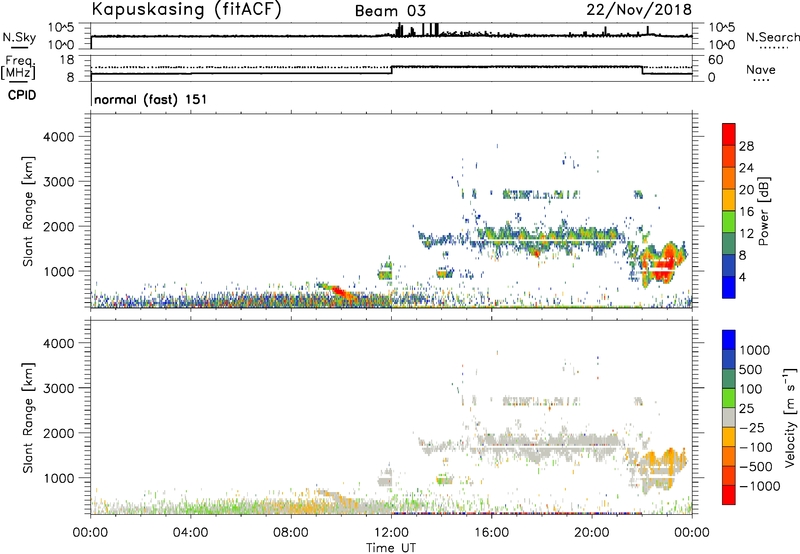
Task: Click the '08:00' time axis tick
Action: [x=291, y=533]
